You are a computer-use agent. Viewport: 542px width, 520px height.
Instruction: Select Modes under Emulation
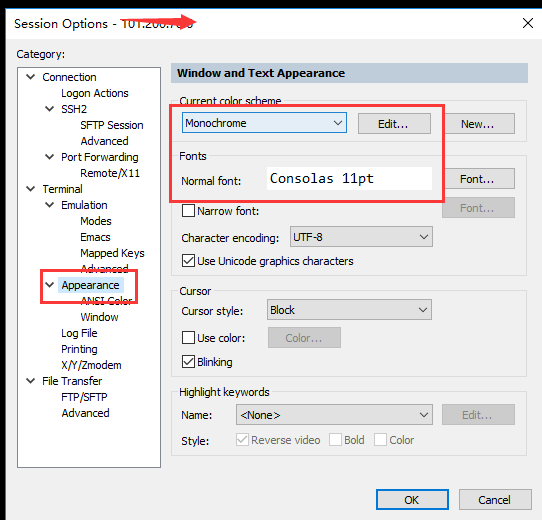(96, 221)
